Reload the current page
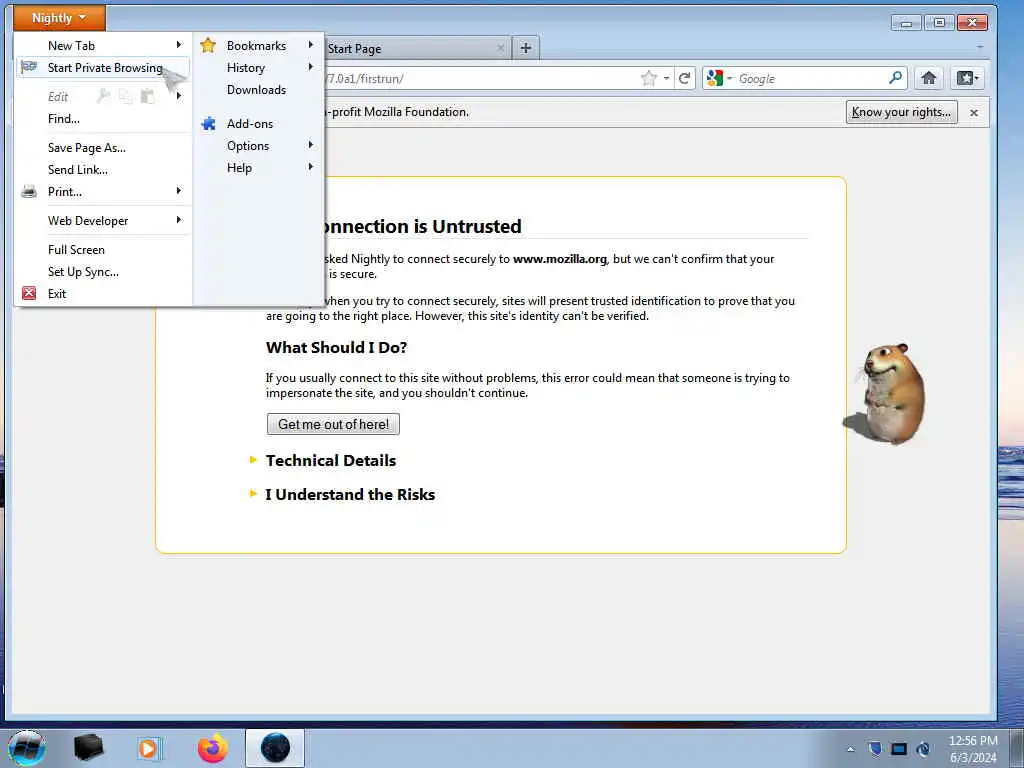Image resolution: width=1024 pixels, height=768 pixels. (684, 78)
